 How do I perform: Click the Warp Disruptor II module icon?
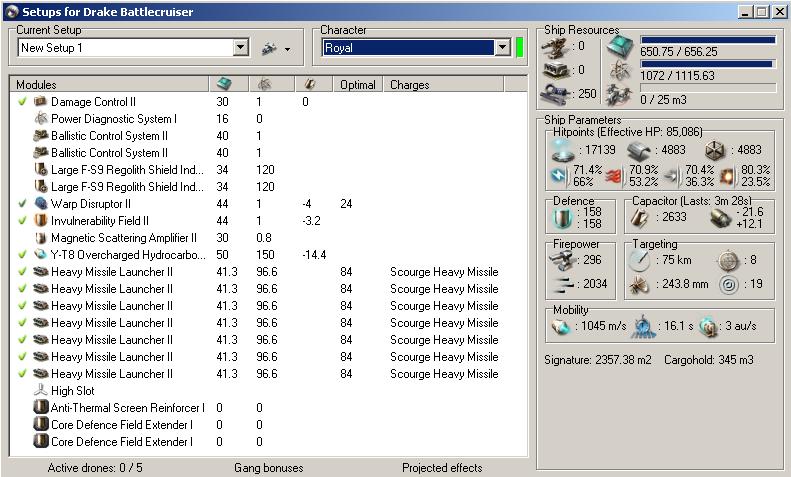41,204
